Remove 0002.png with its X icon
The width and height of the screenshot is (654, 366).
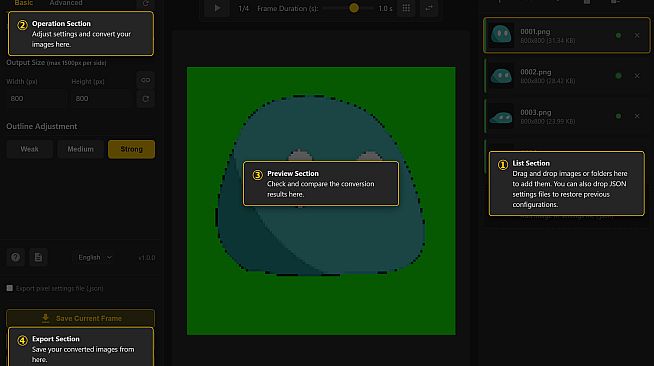(637, 76)
